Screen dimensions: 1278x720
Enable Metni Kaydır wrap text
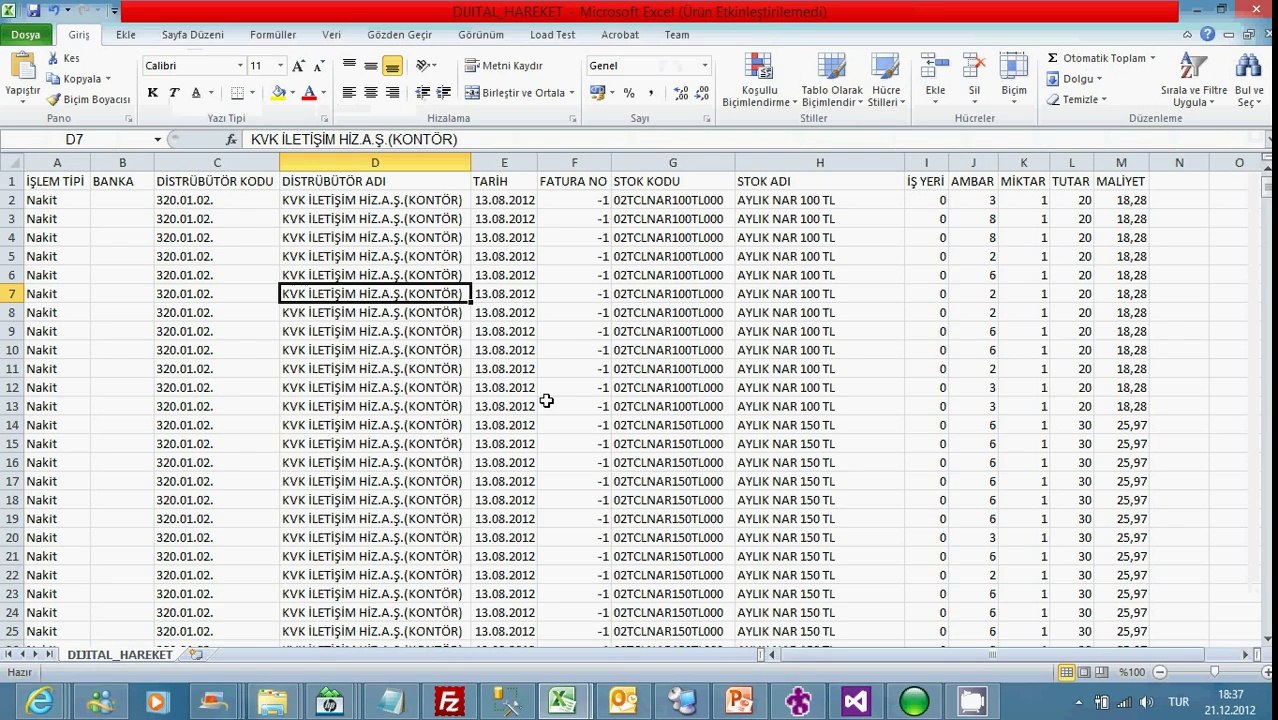point(503,65)
